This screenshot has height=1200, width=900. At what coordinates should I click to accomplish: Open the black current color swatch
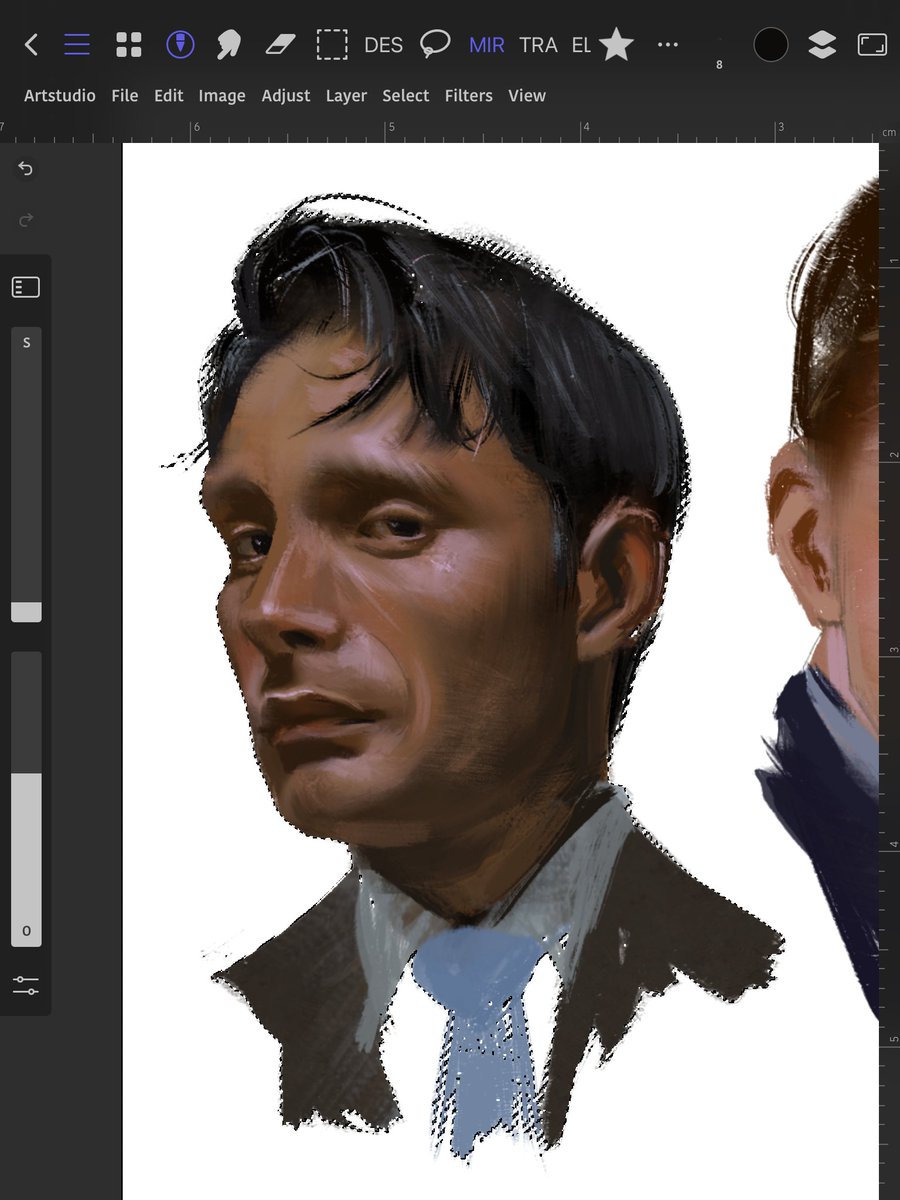(771, 44)
